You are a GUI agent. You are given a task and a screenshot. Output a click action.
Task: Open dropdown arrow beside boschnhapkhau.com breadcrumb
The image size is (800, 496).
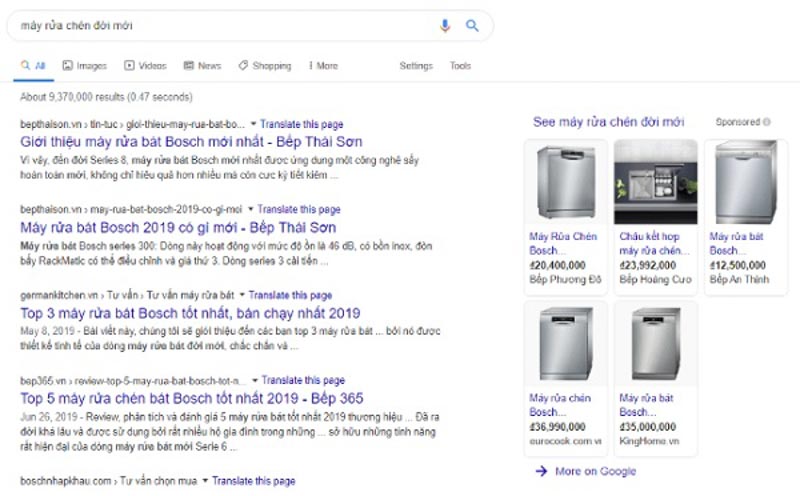pos(205,481)
